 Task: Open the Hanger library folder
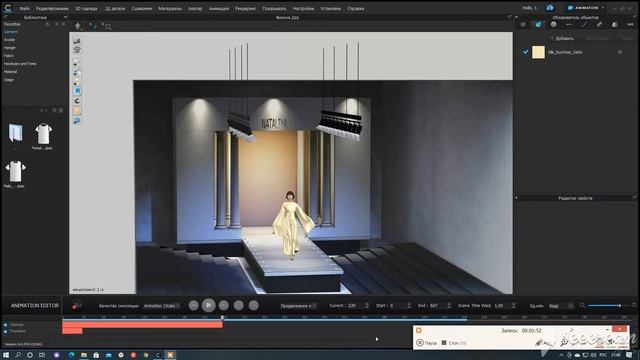tap(10, 48)
